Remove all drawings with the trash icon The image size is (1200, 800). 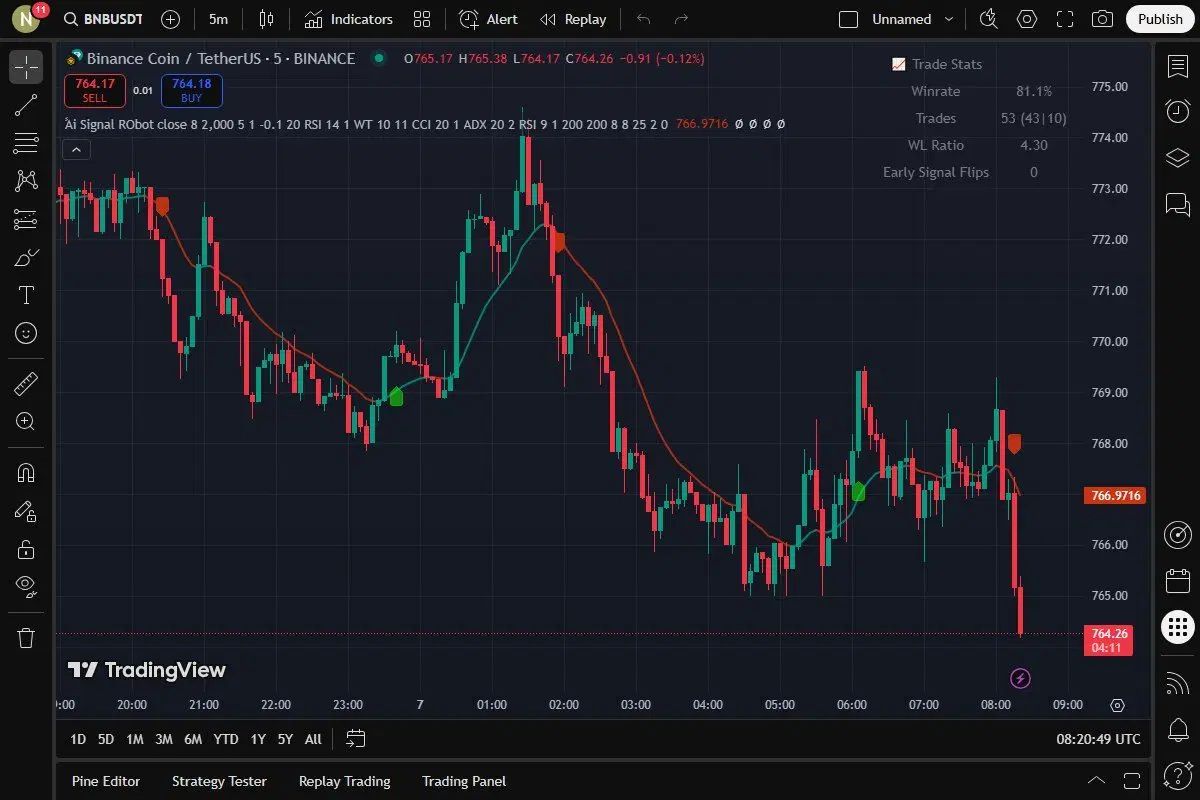point(26,637)
